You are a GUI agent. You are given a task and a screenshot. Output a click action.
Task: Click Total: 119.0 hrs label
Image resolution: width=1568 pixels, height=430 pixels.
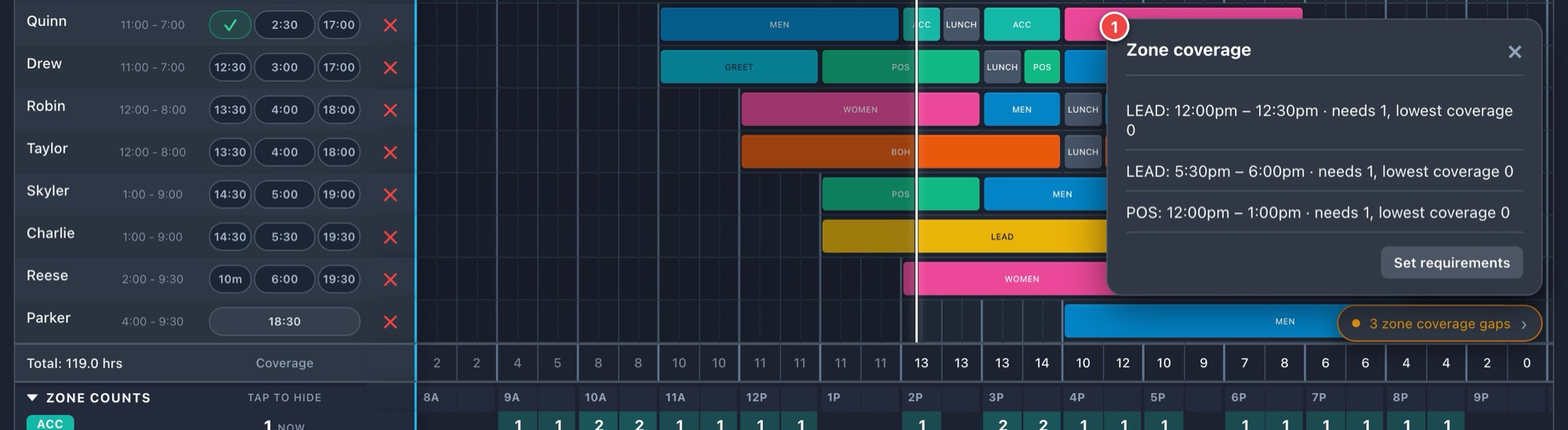(x=74, y=363)
